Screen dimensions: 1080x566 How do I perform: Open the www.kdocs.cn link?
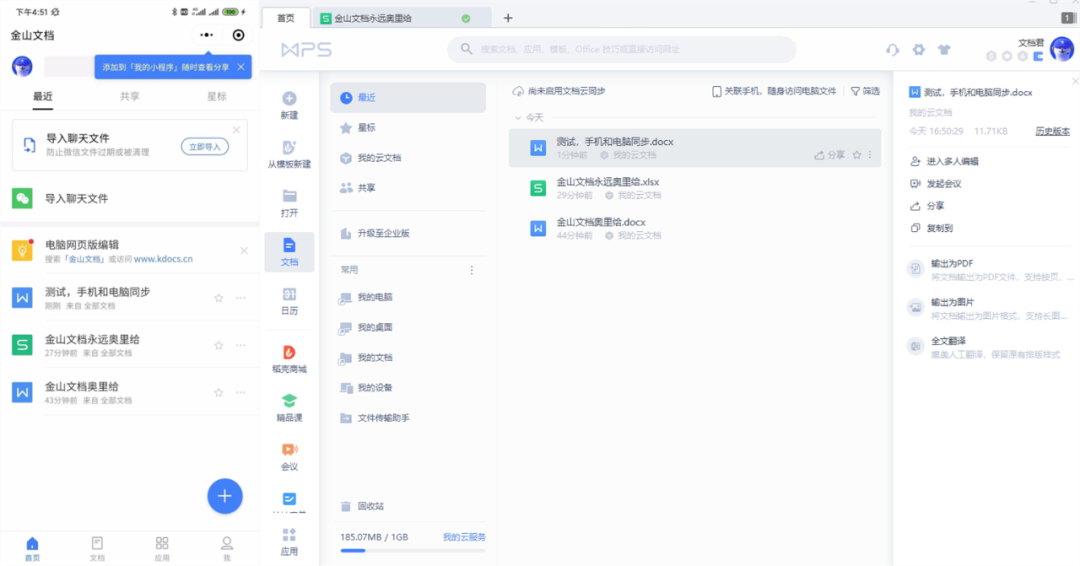(163, 259)
